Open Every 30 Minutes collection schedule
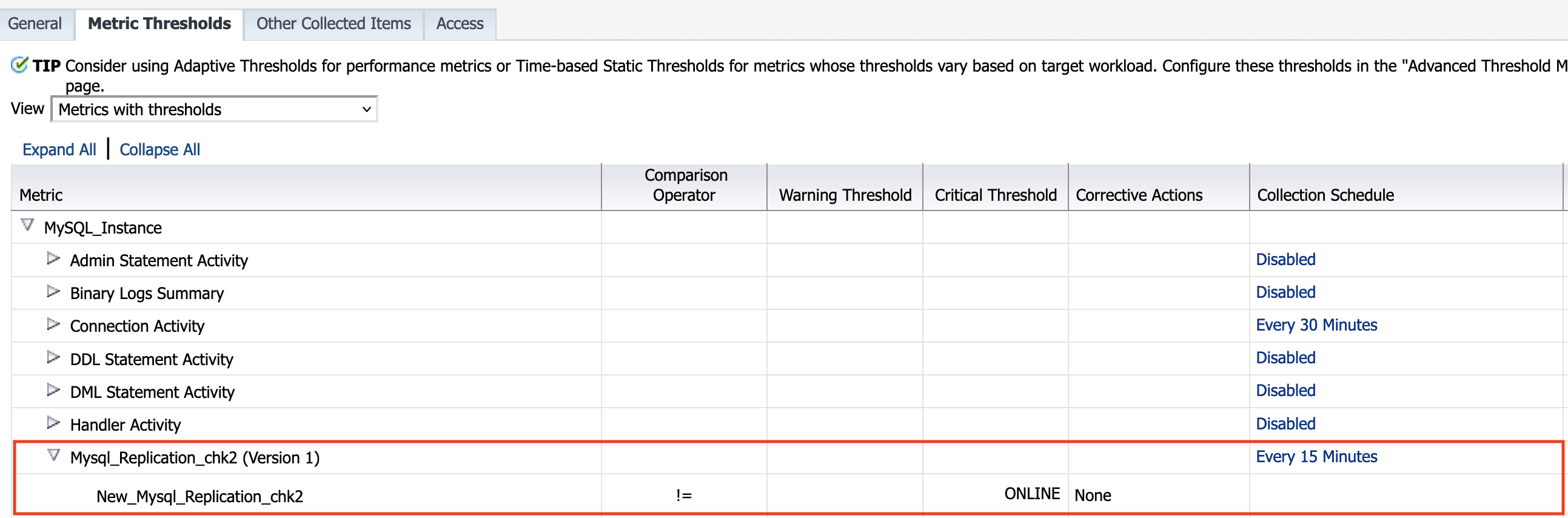The image size is (1568, 518). click(x=1316, y=325)
